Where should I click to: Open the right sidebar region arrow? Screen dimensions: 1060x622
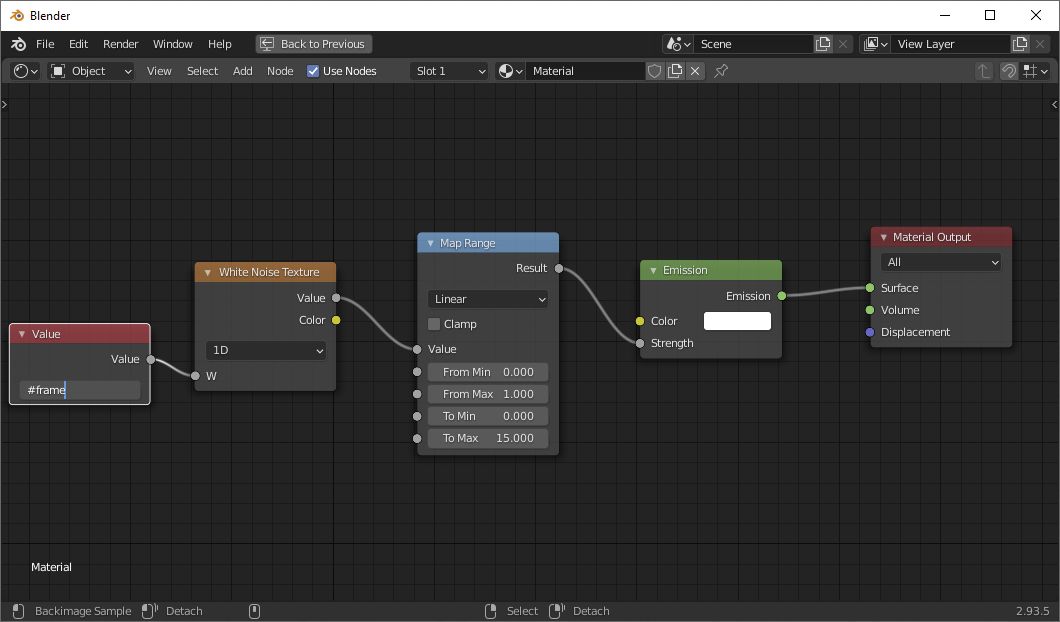point(1055,104)
